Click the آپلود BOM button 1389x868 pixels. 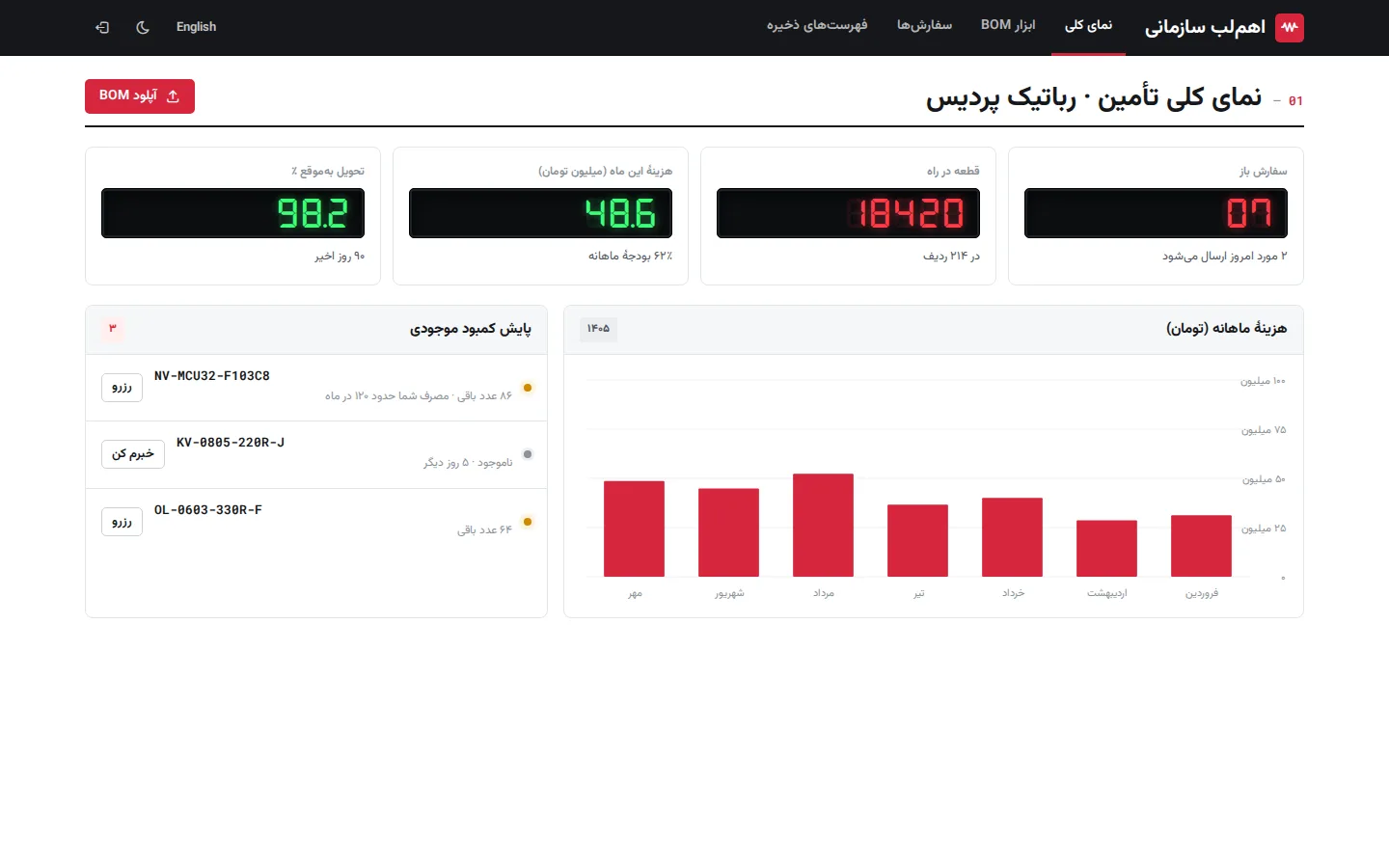pyautogui.click(x=140, y=96)
